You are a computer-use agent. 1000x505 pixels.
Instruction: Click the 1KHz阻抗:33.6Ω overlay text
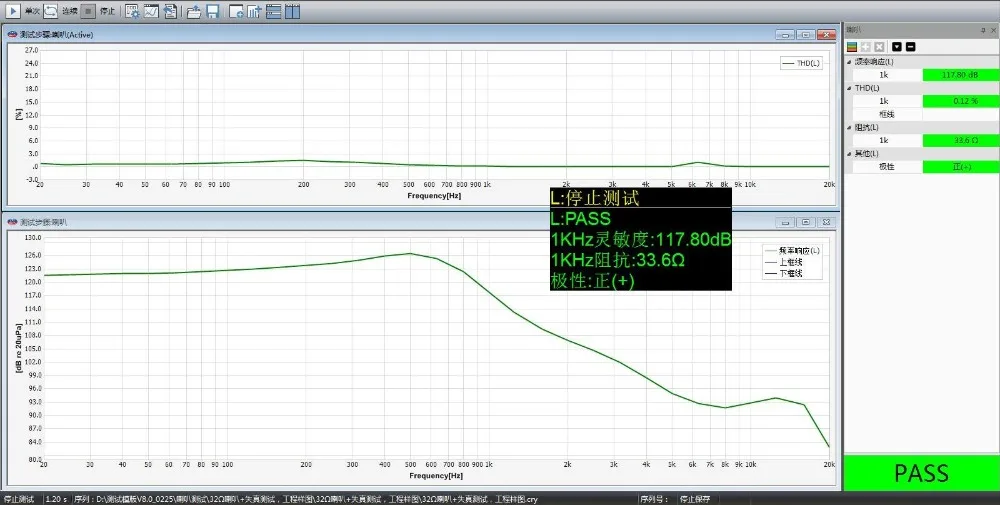pyautogui.click(x=618, y=260)
